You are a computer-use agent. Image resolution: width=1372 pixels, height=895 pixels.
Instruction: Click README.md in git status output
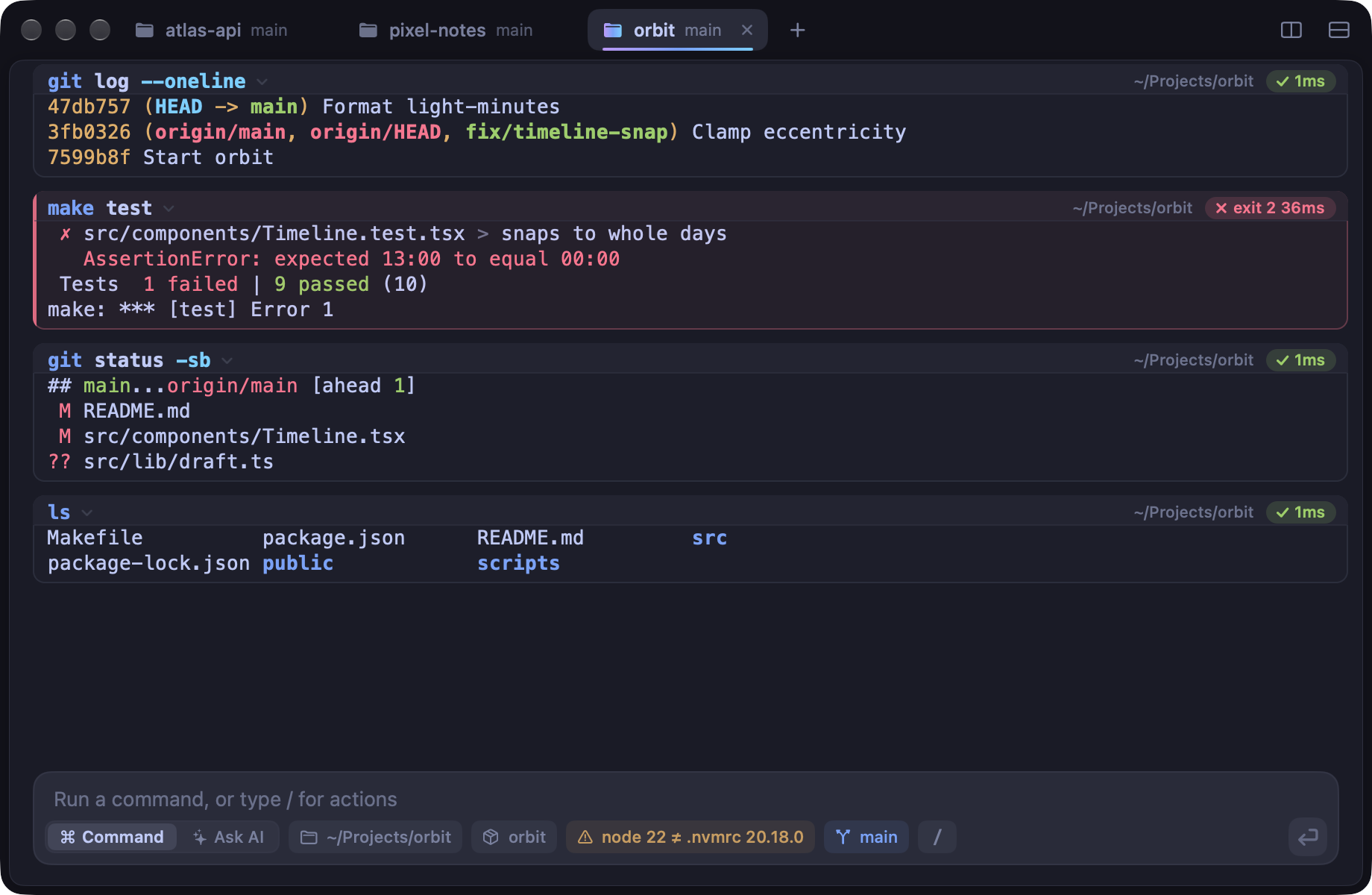[x=137, y=411]
